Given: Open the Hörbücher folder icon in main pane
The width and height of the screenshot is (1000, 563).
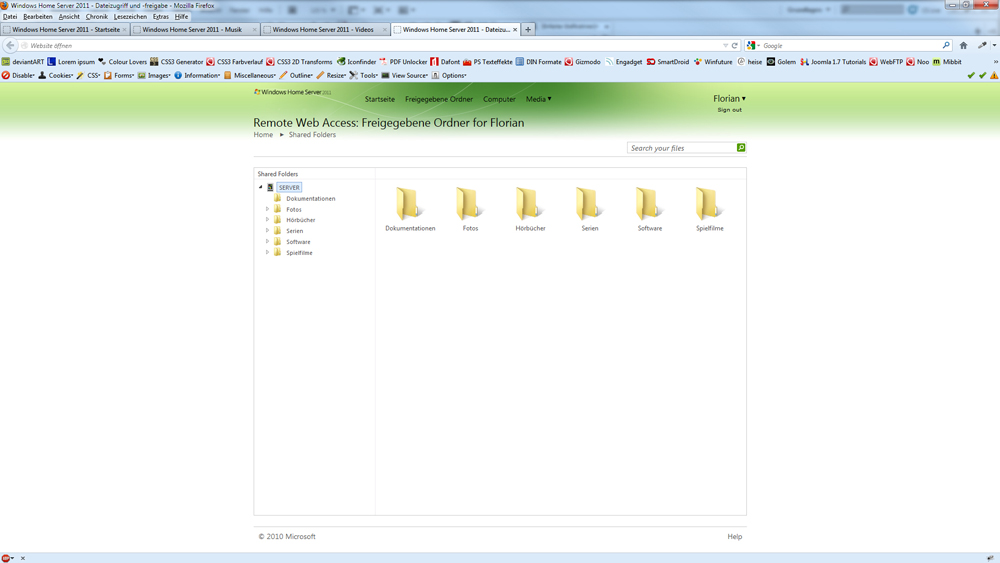Looking at the screenshot, I should (x=528, y=203).
